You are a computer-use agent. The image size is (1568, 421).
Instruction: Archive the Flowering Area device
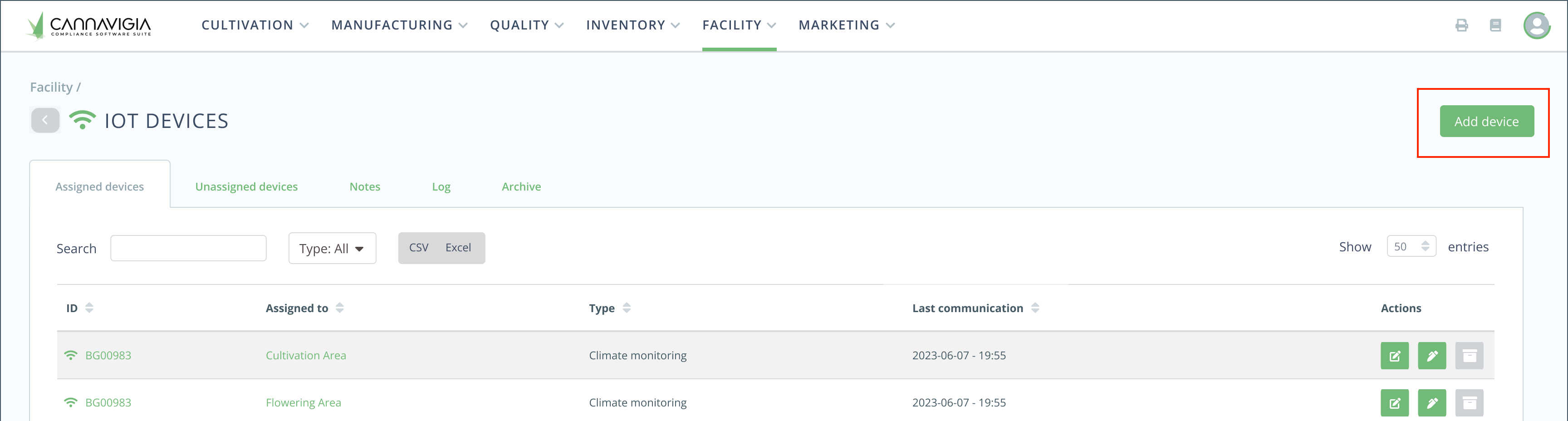tap(1469, 403)
